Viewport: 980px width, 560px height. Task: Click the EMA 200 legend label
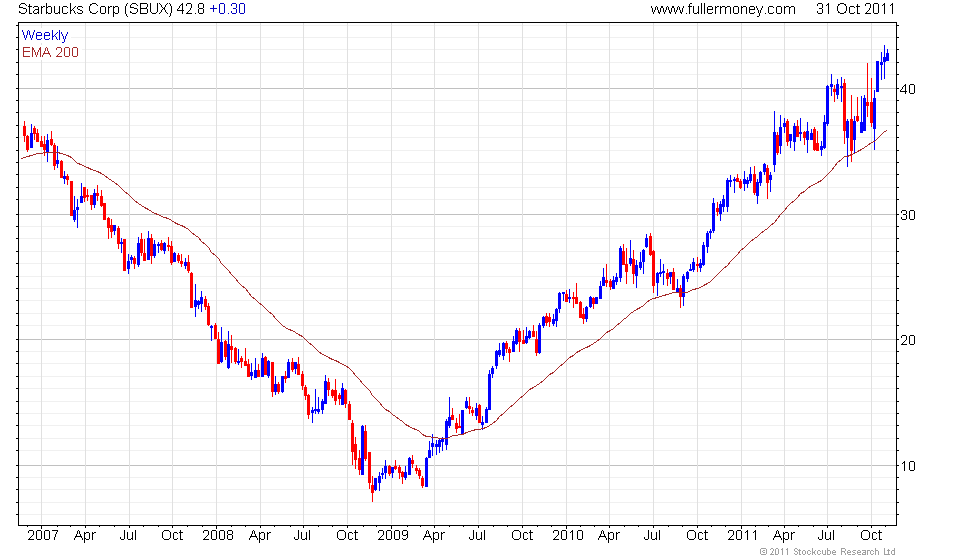click(x=51, y=52)
